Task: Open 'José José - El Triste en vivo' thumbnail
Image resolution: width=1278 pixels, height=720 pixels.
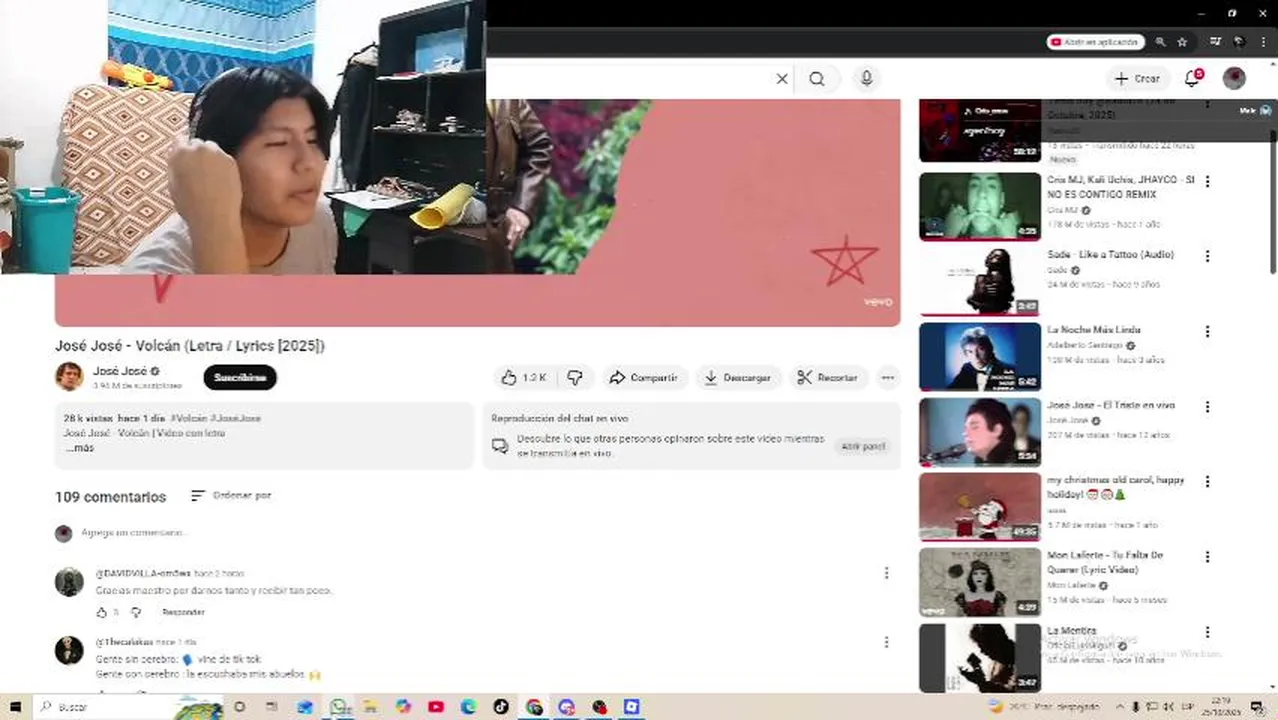Action: 980,432
